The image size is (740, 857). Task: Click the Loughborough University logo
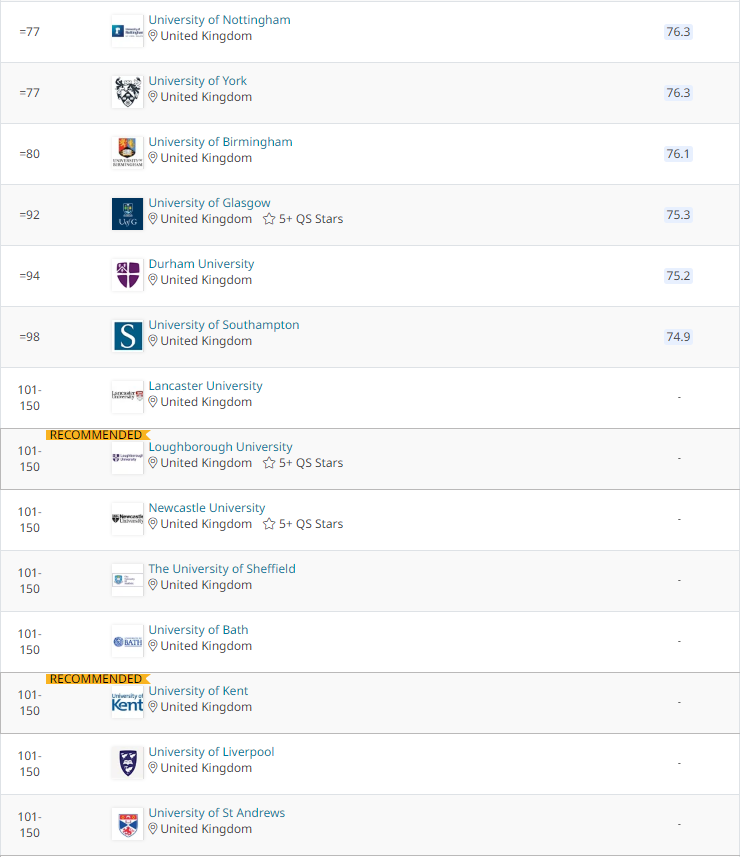[x=127, y=458]
